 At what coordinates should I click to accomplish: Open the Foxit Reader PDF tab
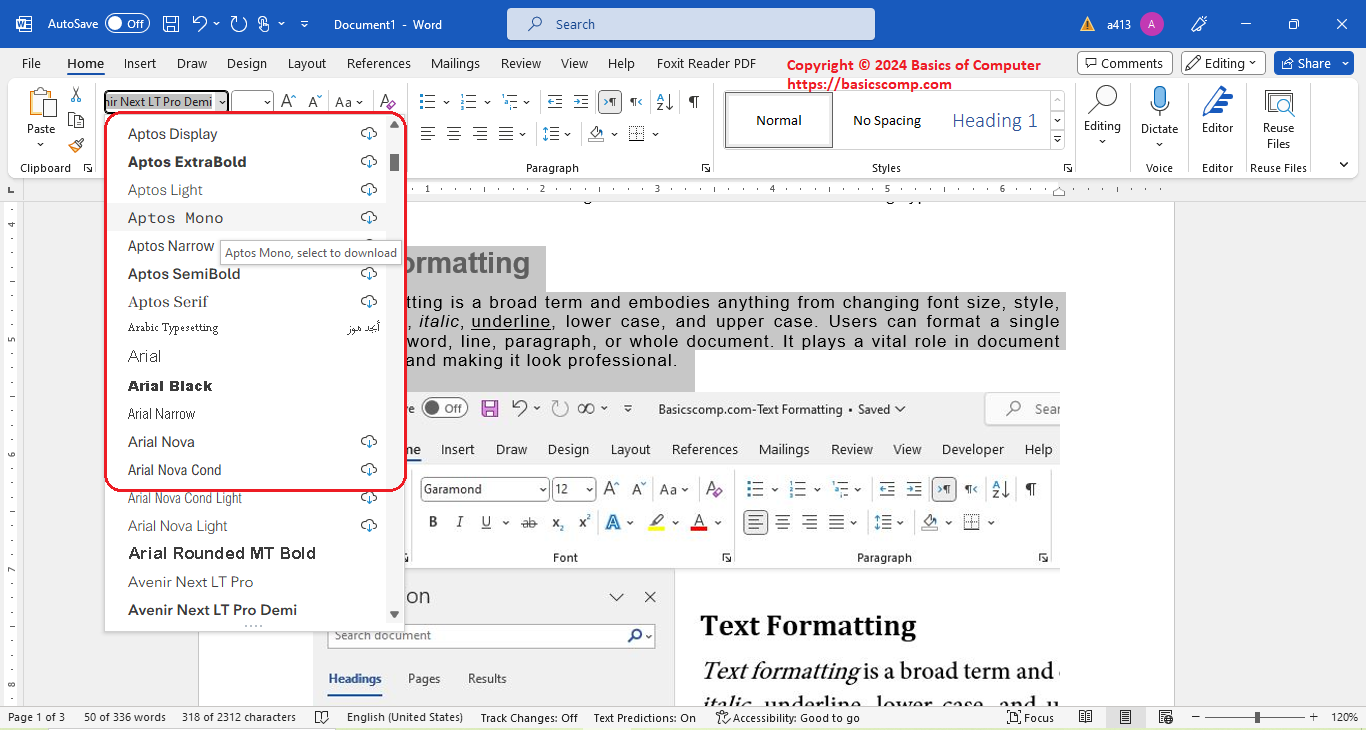(706, 63)
